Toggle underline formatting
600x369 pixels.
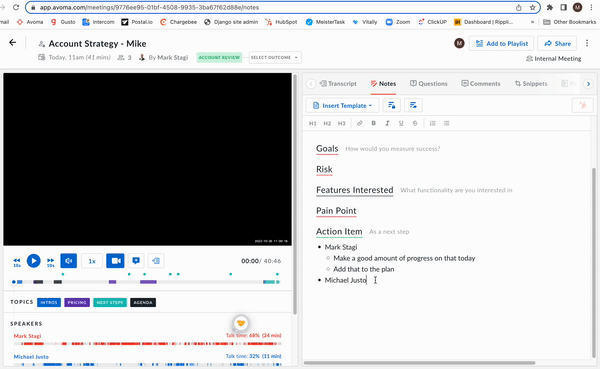point(401,123)
